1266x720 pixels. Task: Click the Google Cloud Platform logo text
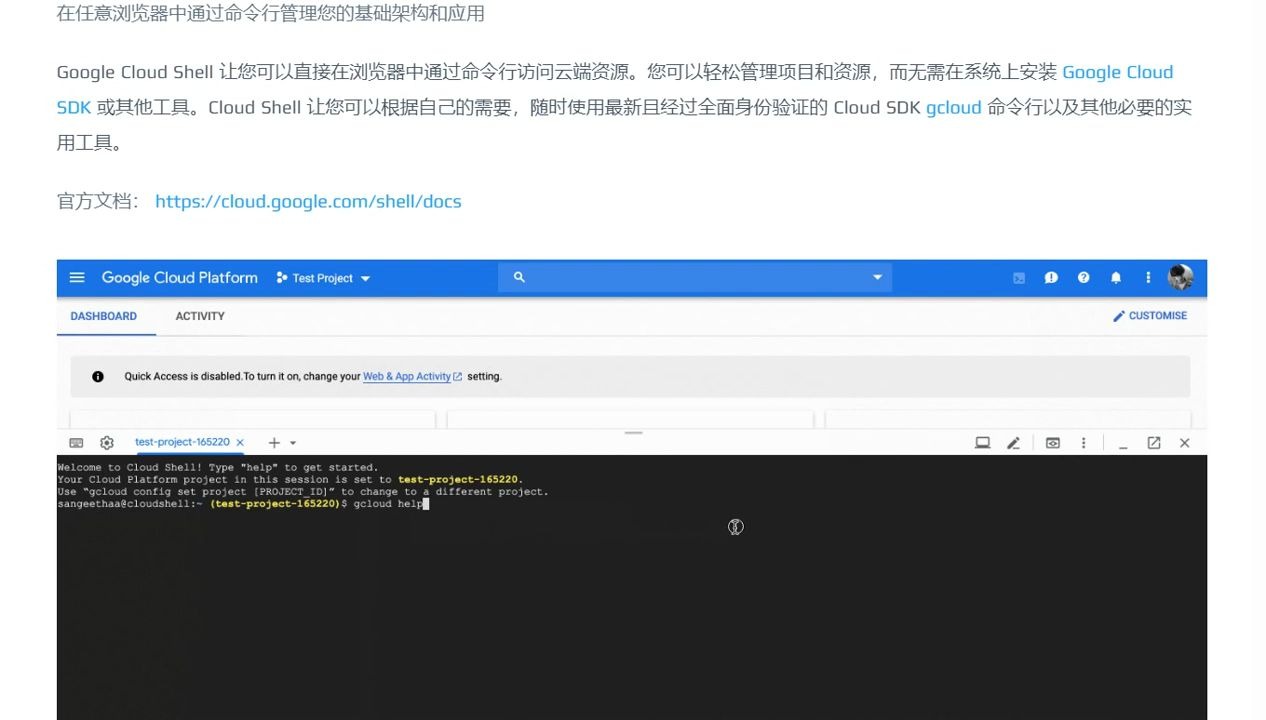click(x=180, y=278)
